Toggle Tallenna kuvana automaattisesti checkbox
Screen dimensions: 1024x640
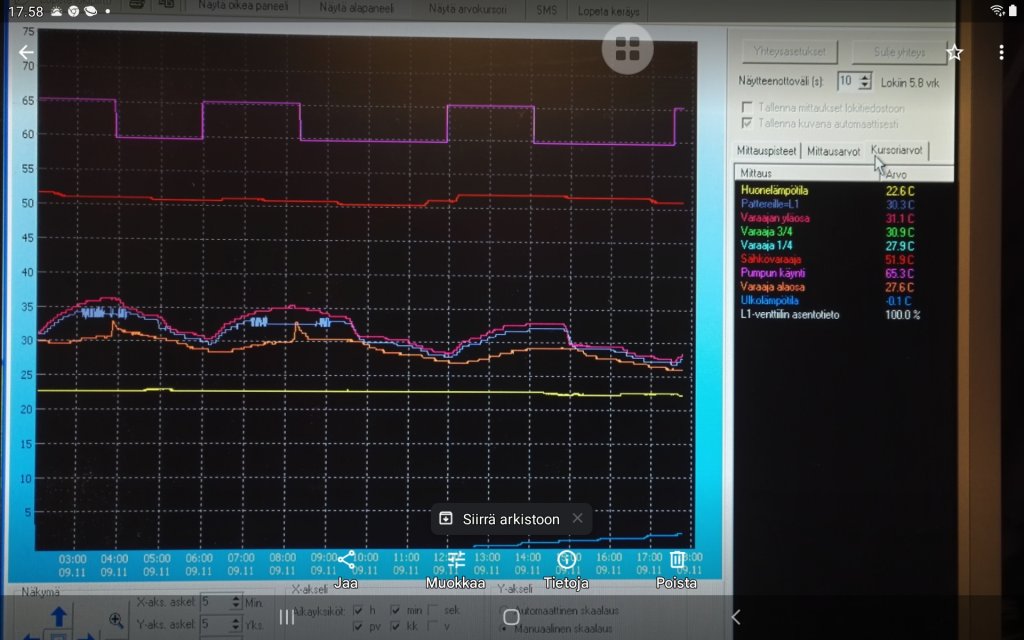pyautogui.click(x=747, y=122)
